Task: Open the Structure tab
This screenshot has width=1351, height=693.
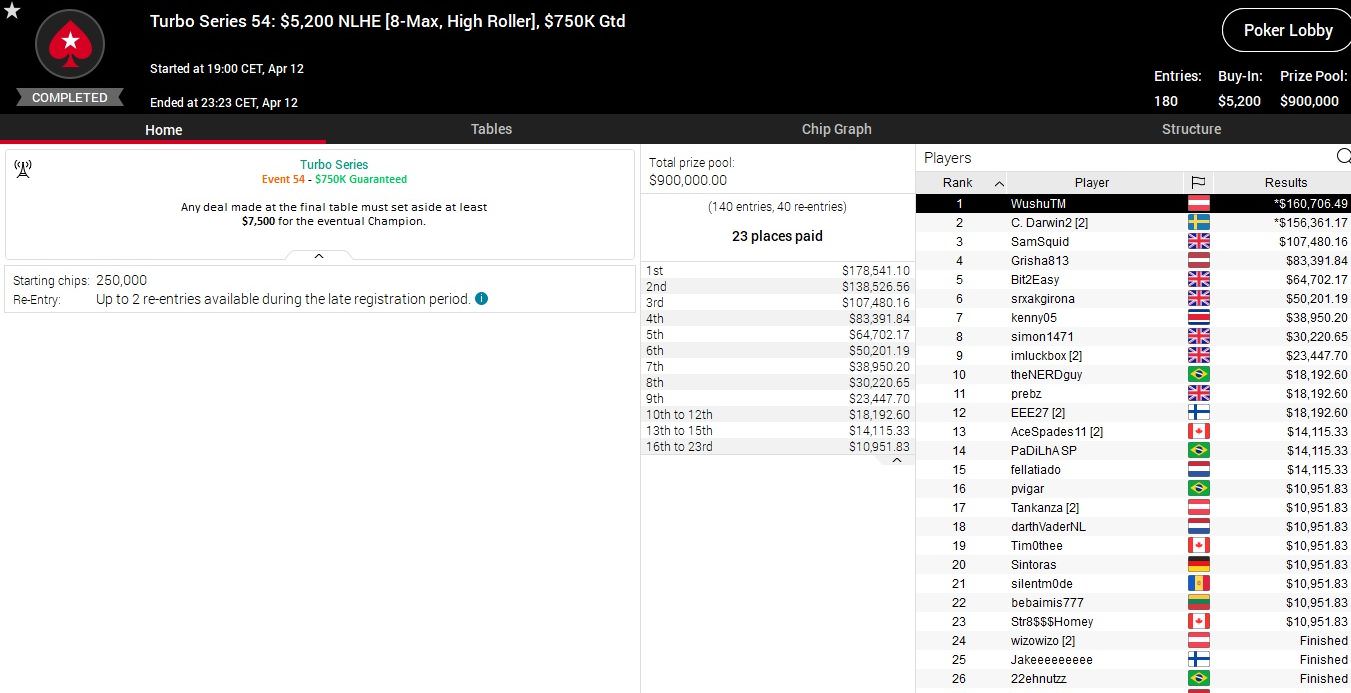Action: click(1191, 129)
